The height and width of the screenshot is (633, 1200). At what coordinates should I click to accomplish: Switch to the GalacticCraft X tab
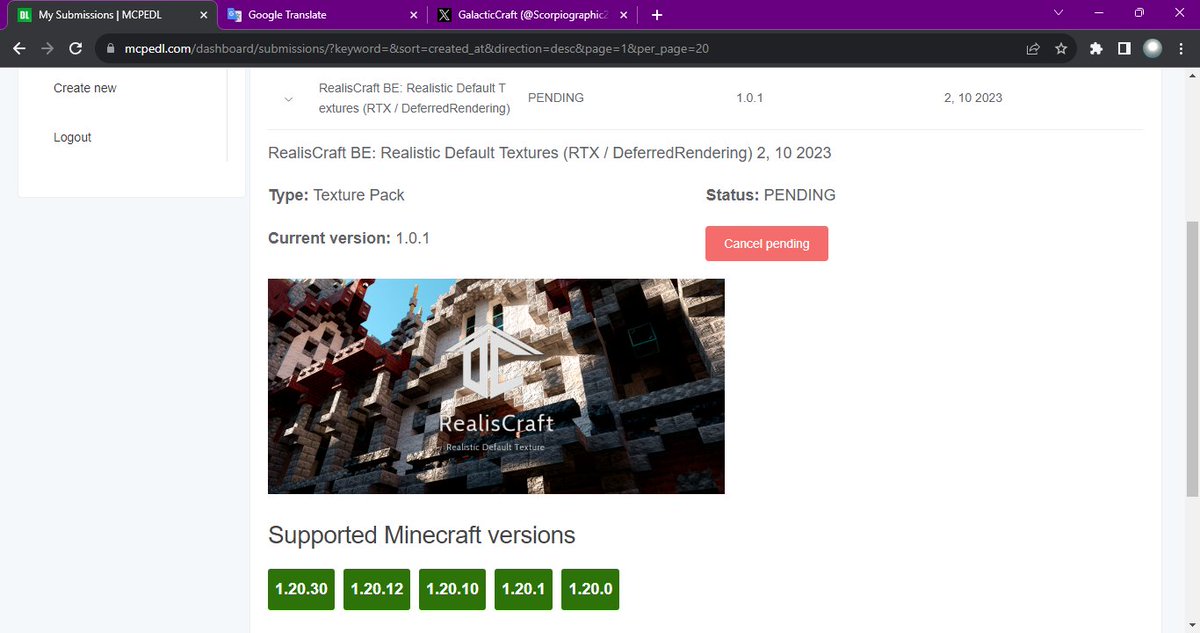click(534, 15)
